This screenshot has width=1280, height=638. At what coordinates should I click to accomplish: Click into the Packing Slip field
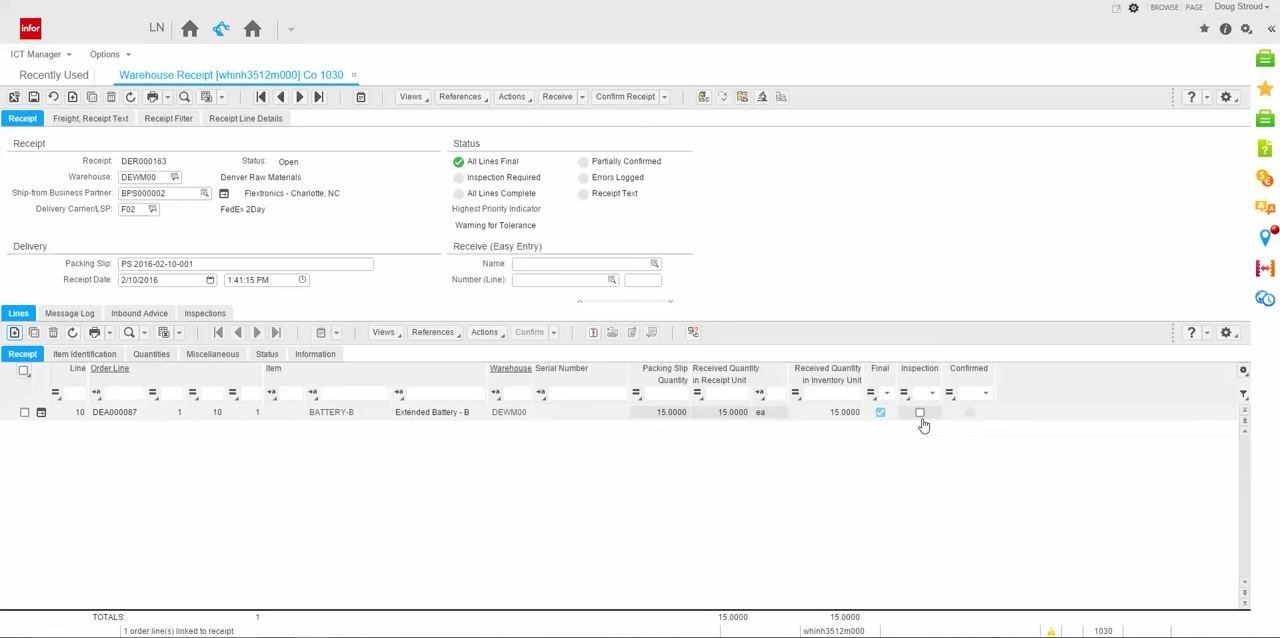click(x=246, y=264)
